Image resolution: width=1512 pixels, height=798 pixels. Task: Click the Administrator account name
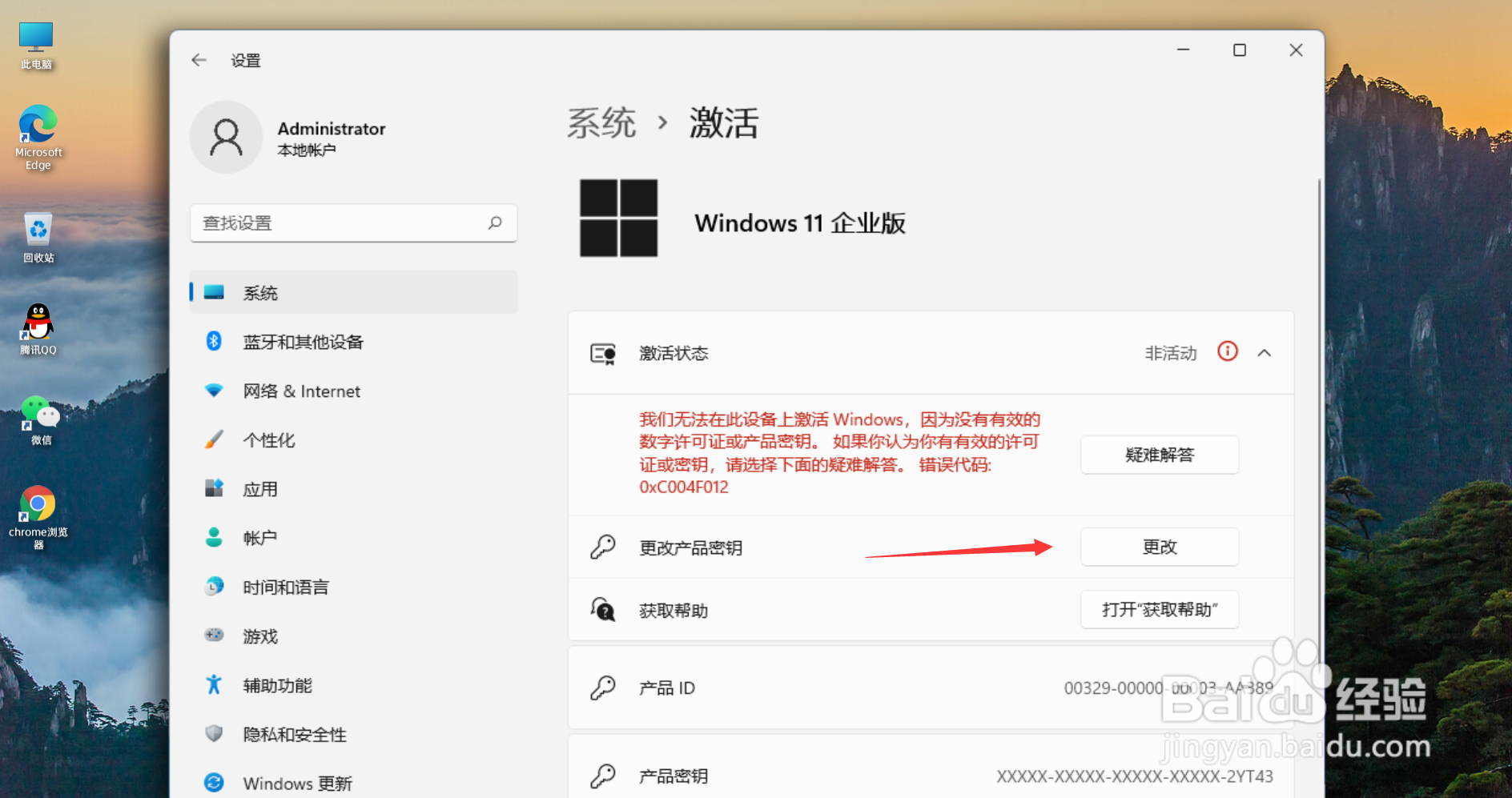(332, 129)
